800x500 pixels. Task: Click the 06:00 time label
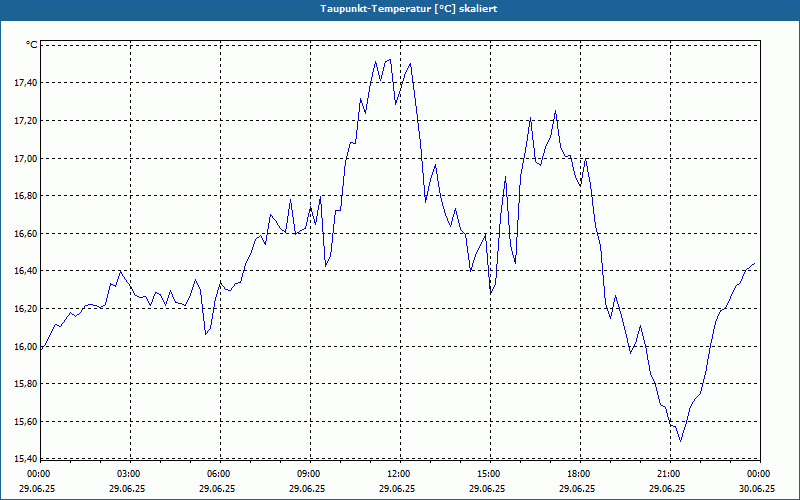[219, 474]
